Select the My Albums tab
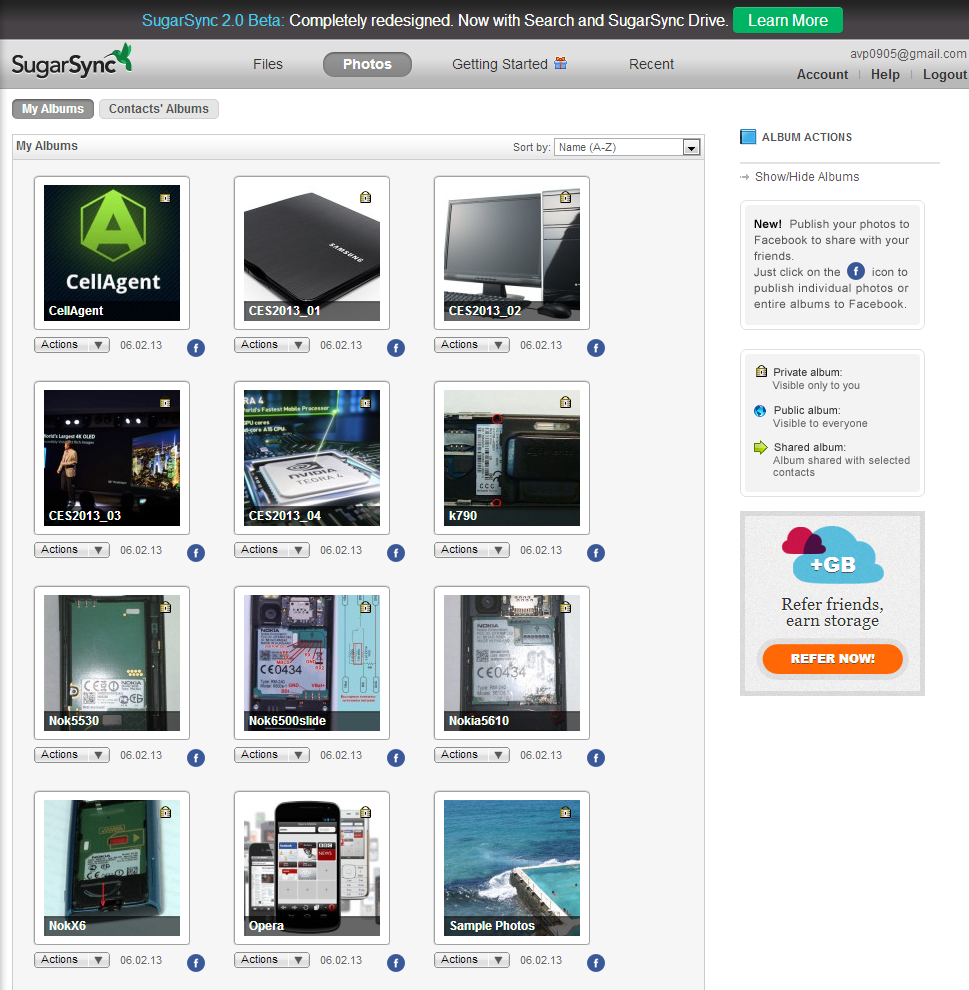This screenshot has height=990, width=969. tap(53, 109)
